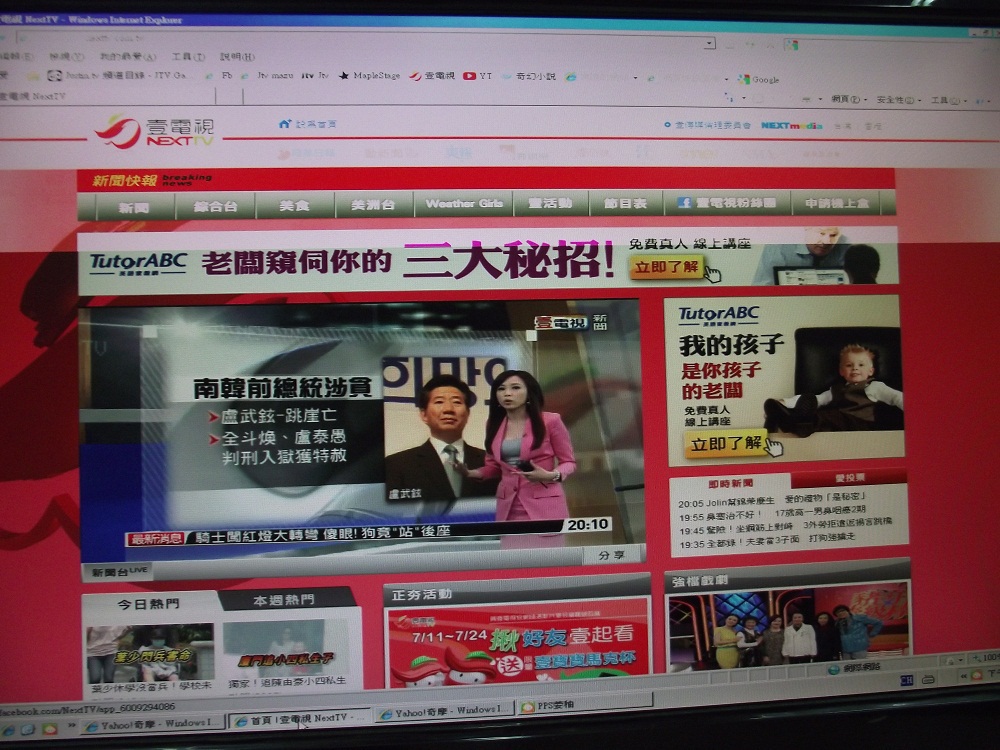Click the home icon beside the logo
The height and width of the screenshot is (750, 1000).
coord(284,124)
